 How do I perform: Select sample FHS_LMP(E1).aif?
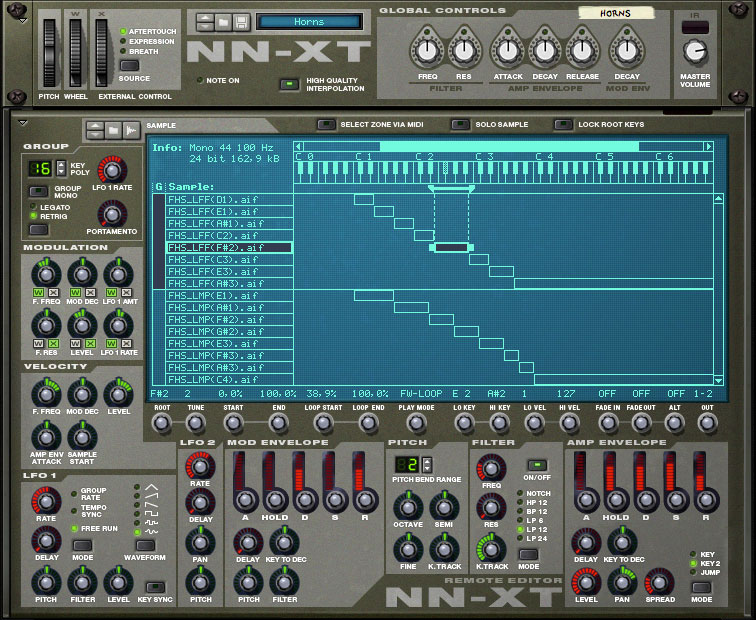(x=230, y=296)
